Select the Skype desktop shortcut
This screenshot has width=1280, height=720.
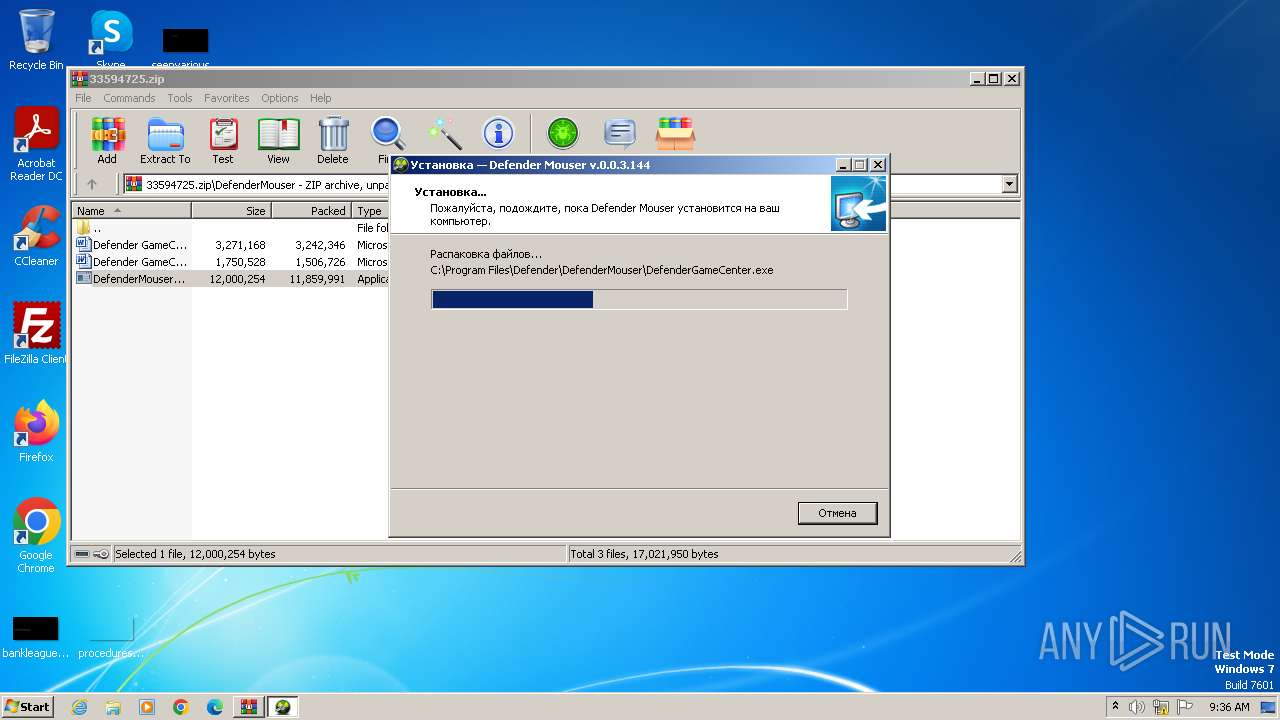point(110,40)
